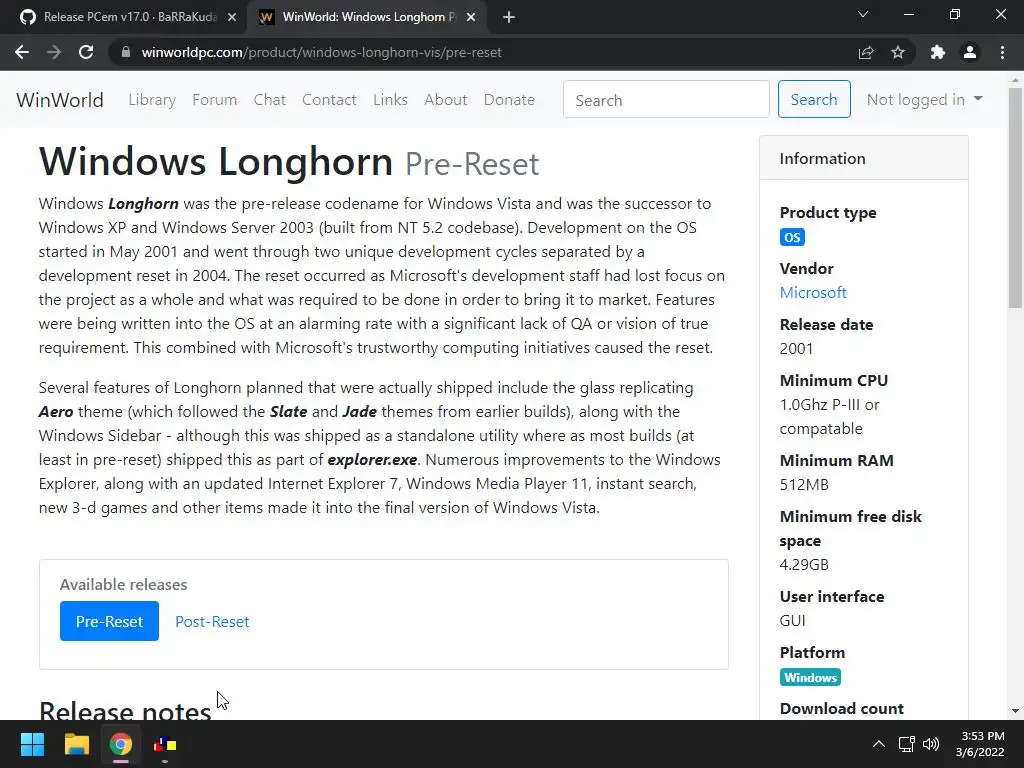This screenshot has width=1024, height=768.
Task: Open a new browser tab
Action: click(x=509, y=17)
